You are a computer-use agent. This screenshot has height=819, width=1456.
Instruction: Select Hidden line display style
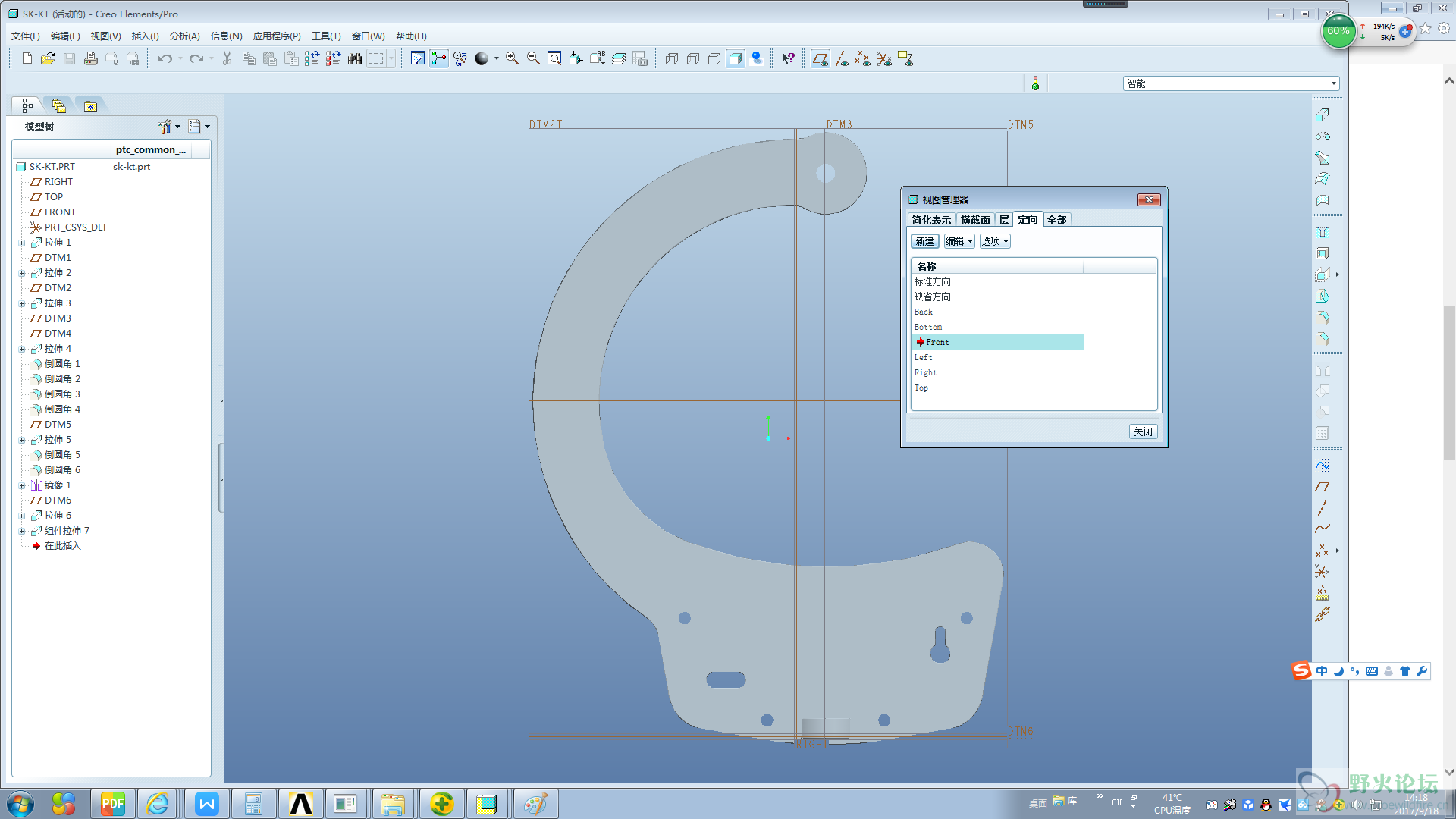(x=693, y=58)
